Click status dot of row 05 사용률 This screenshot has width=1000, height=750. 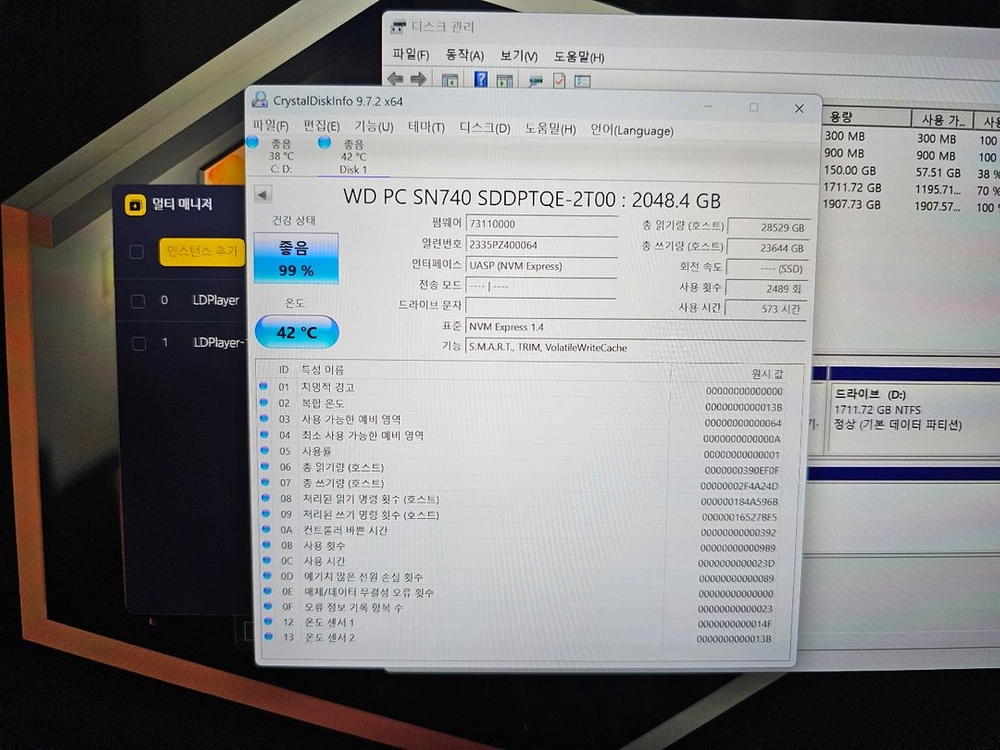(265, 450)
